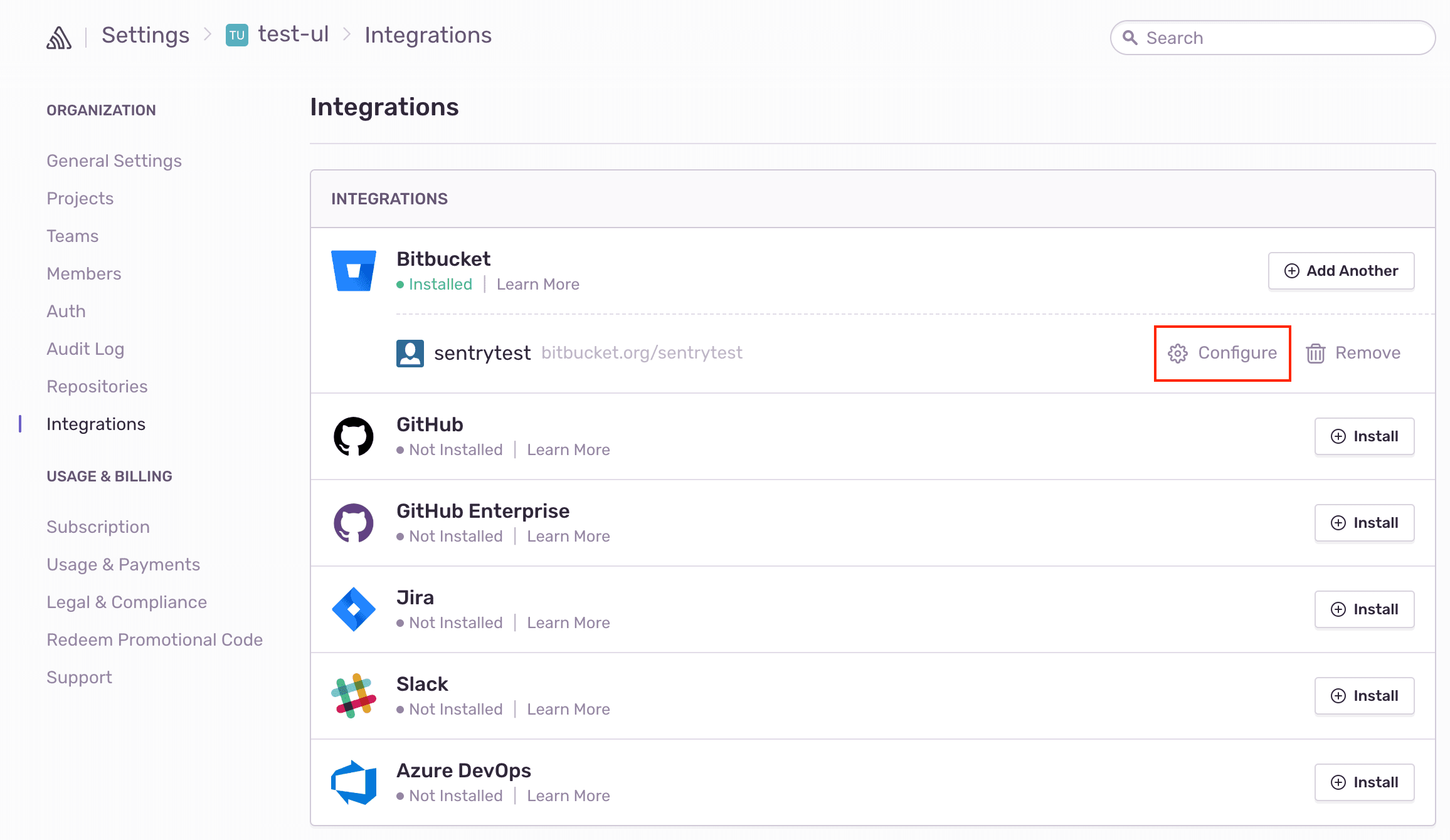The height and width of the screenshot is (840, 1450).
Task: Open General Settings from sidebar
Action: [x=114, y=161]
